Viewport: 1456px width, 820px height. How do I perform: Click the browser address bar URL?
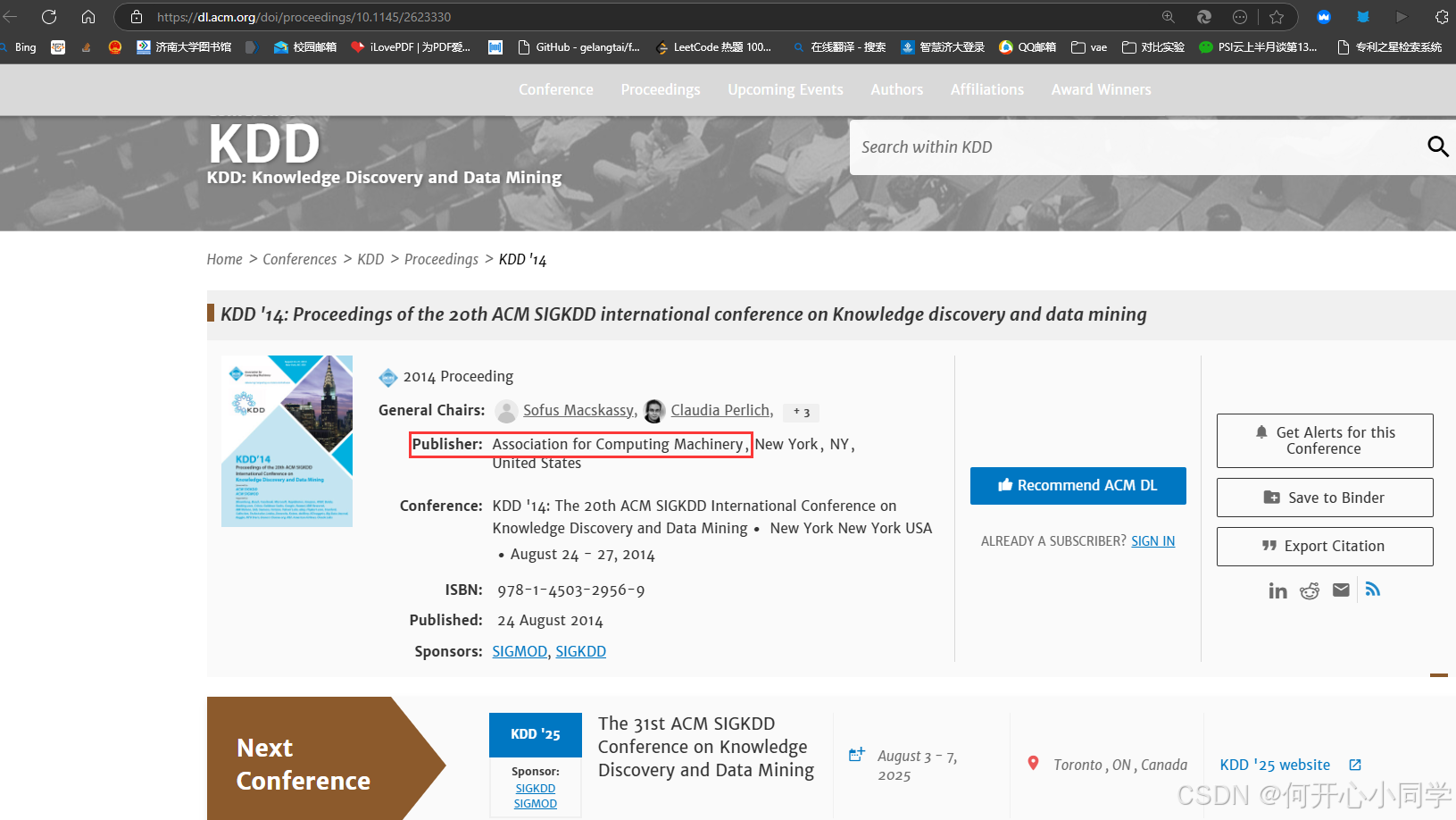(304, 17)
